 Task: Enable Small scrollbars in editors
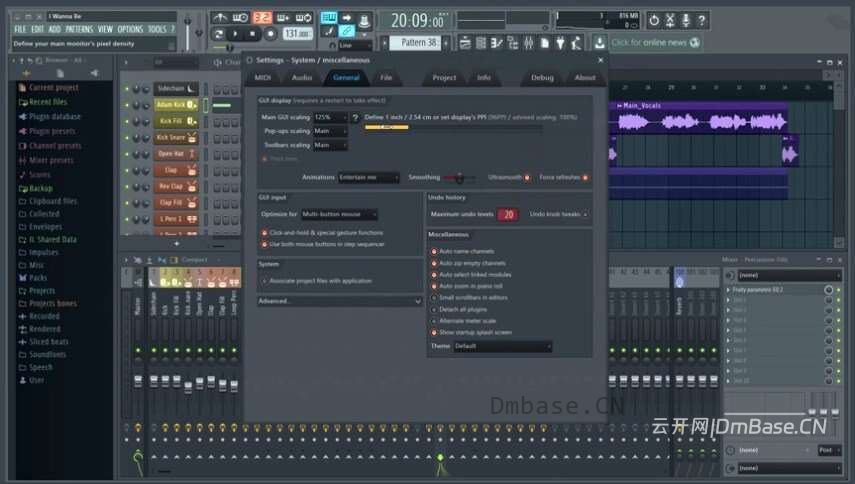[x=434, y=298]
